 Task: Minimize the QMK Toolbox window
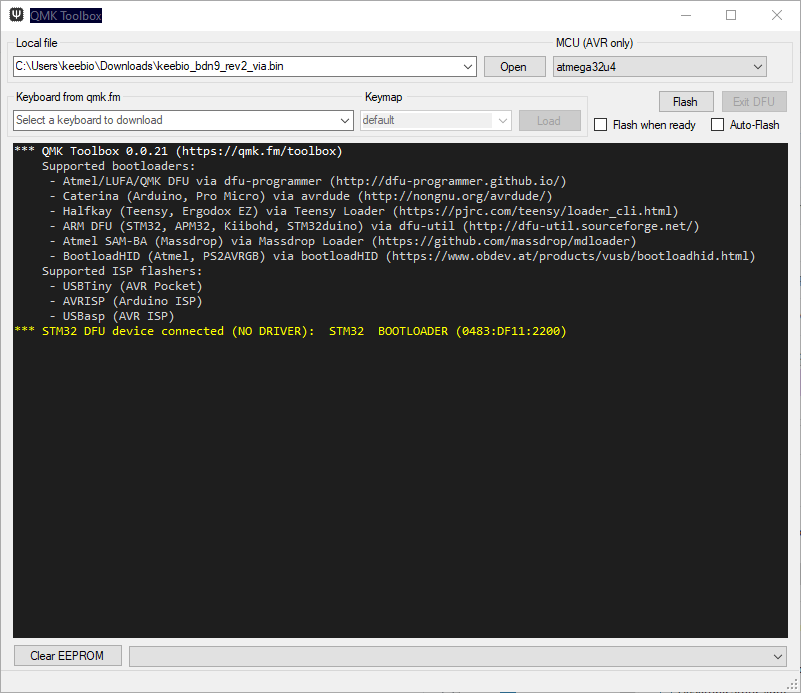685,16
